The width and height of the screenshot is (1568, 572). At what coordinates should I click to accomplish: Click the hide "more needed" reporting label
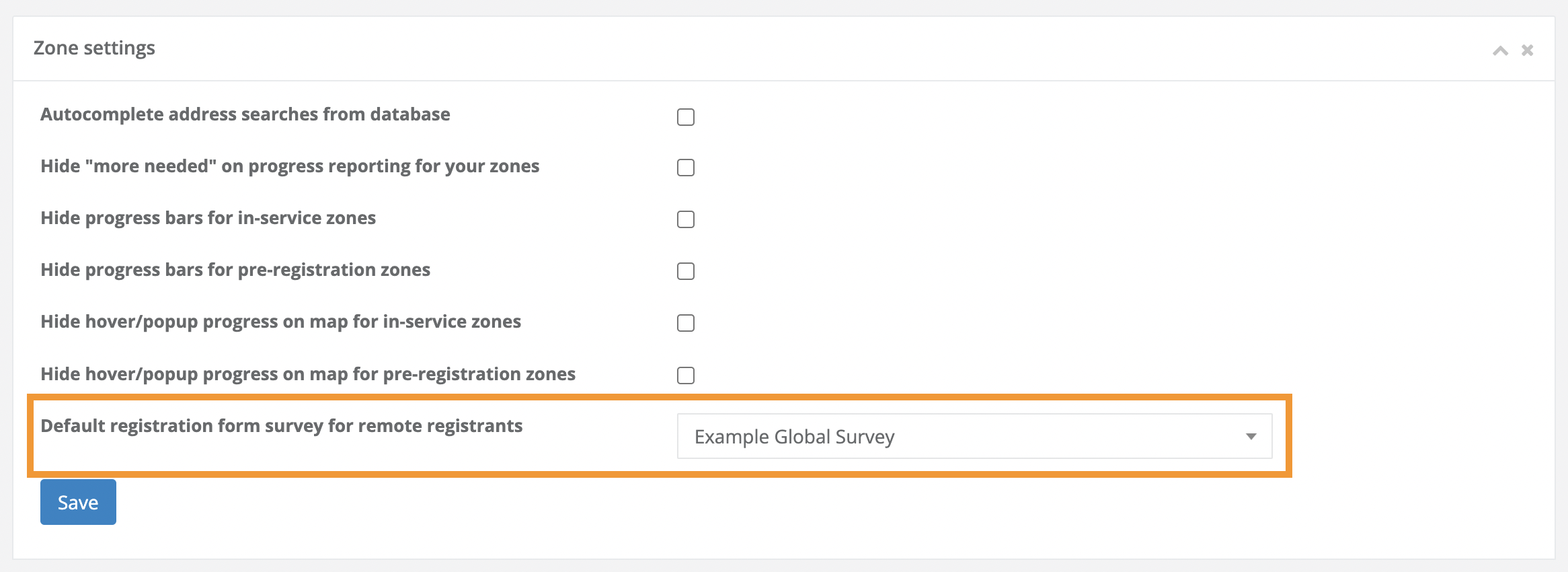coord(290,166)
